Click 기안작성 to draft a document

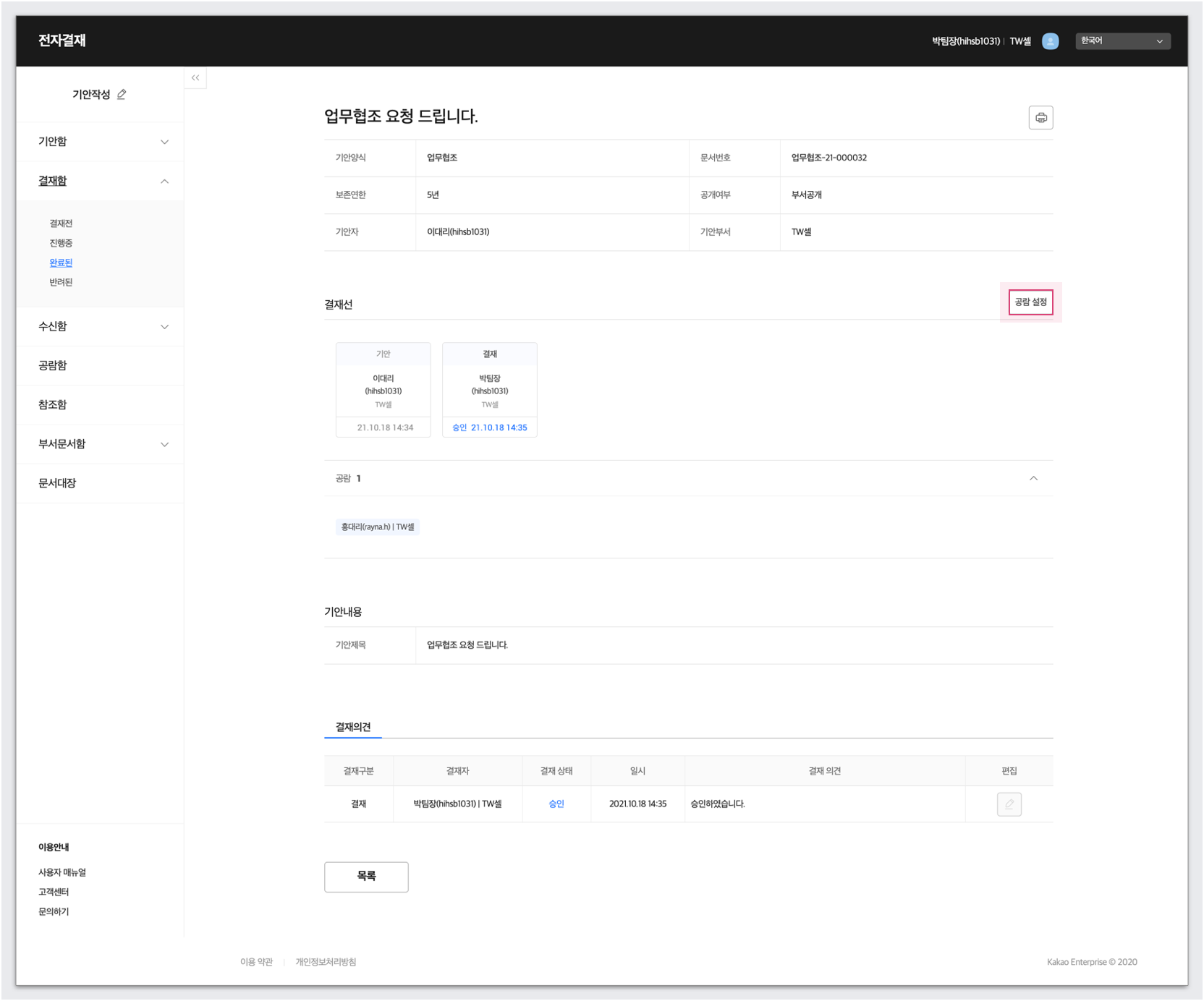point(91,94)
